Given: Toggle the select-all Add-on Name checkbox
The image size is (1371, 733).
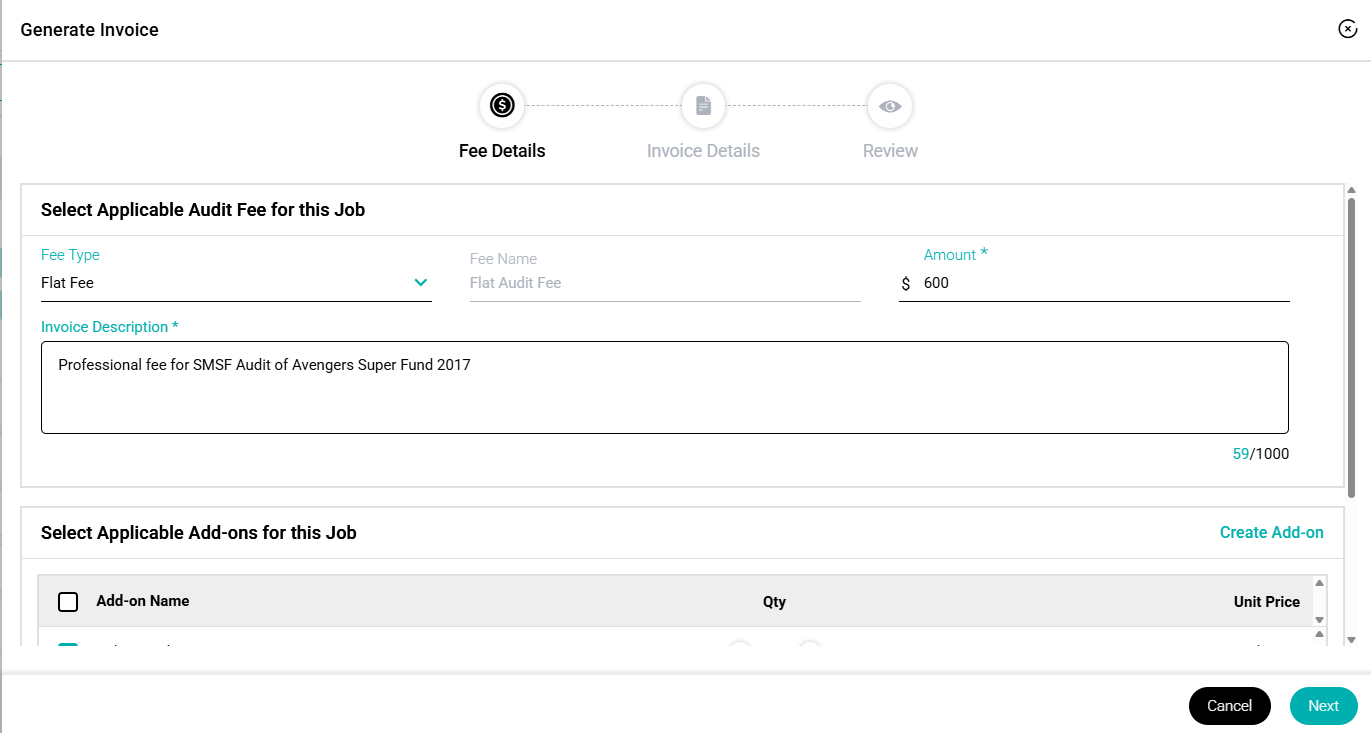Looking at the screenshot, I should pyautogui.click(x=68, y=602).
